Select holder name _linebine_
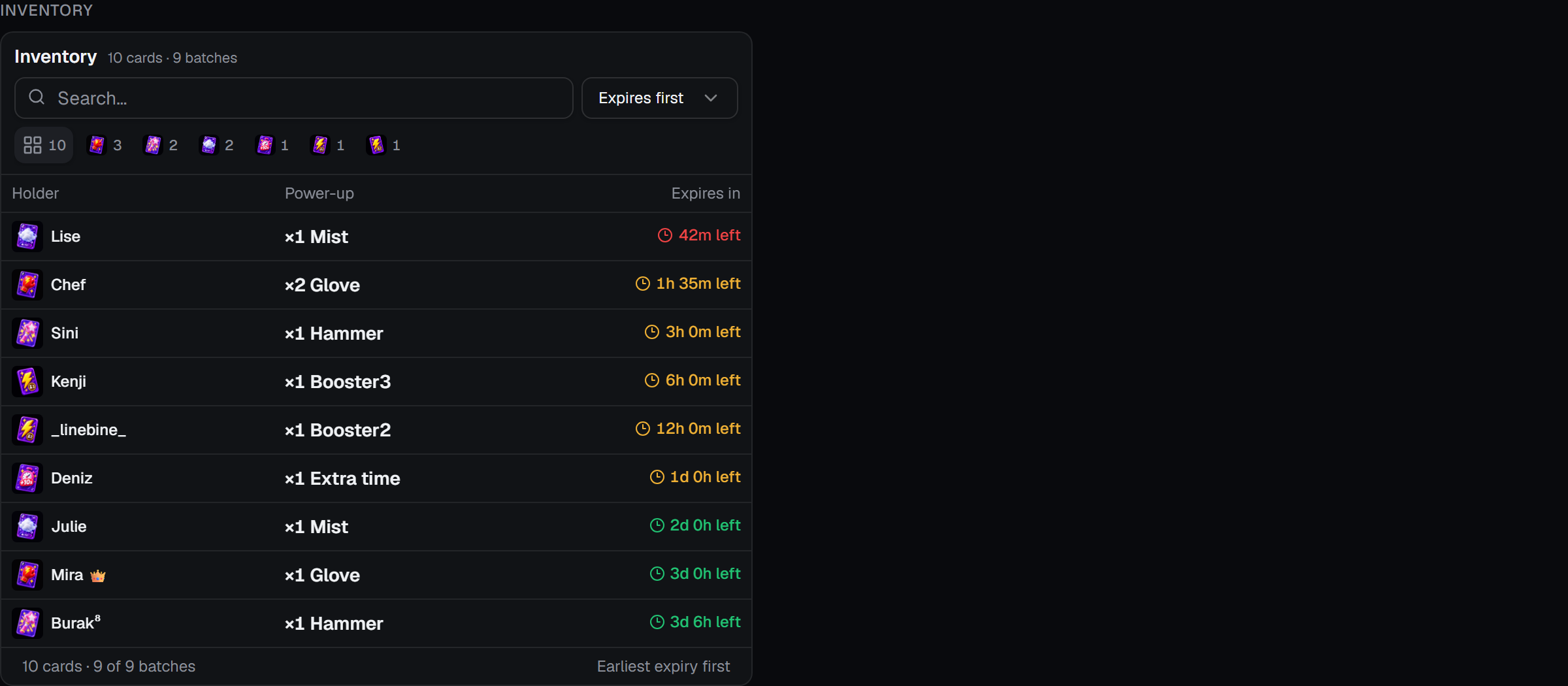 click(x=88, y=430)
